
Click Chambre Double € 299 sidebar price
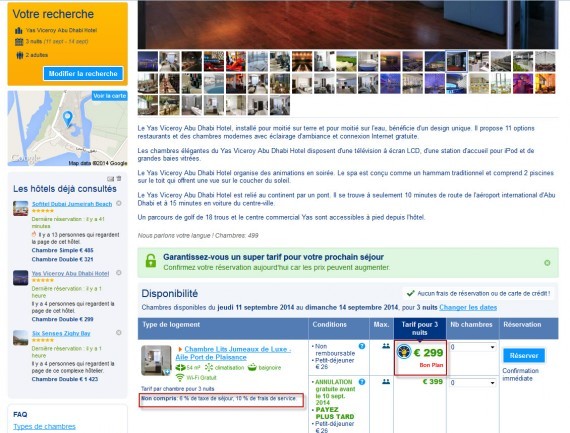coord(63,319)
